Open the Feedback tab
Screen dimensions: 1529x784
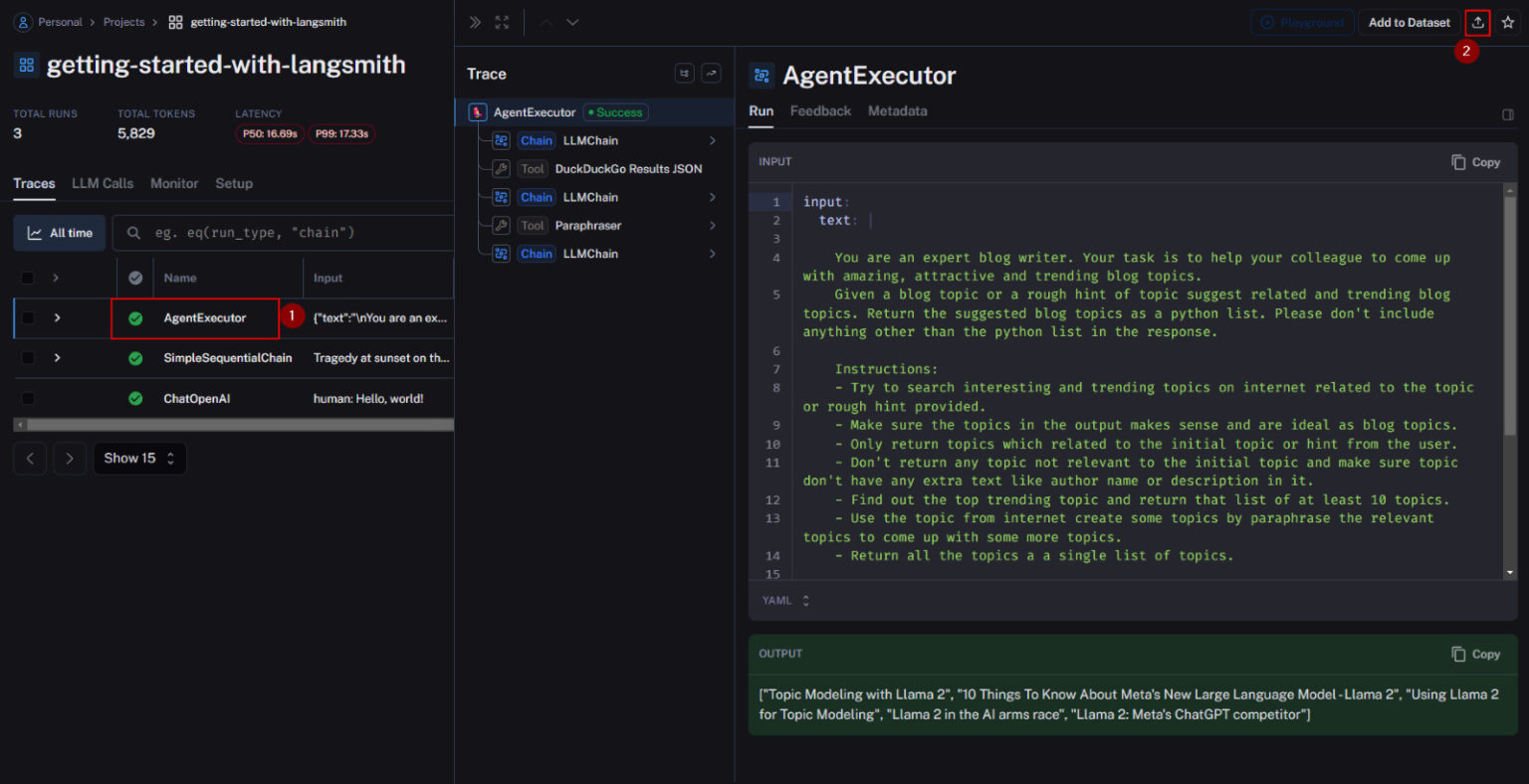[x=820, y=111]
